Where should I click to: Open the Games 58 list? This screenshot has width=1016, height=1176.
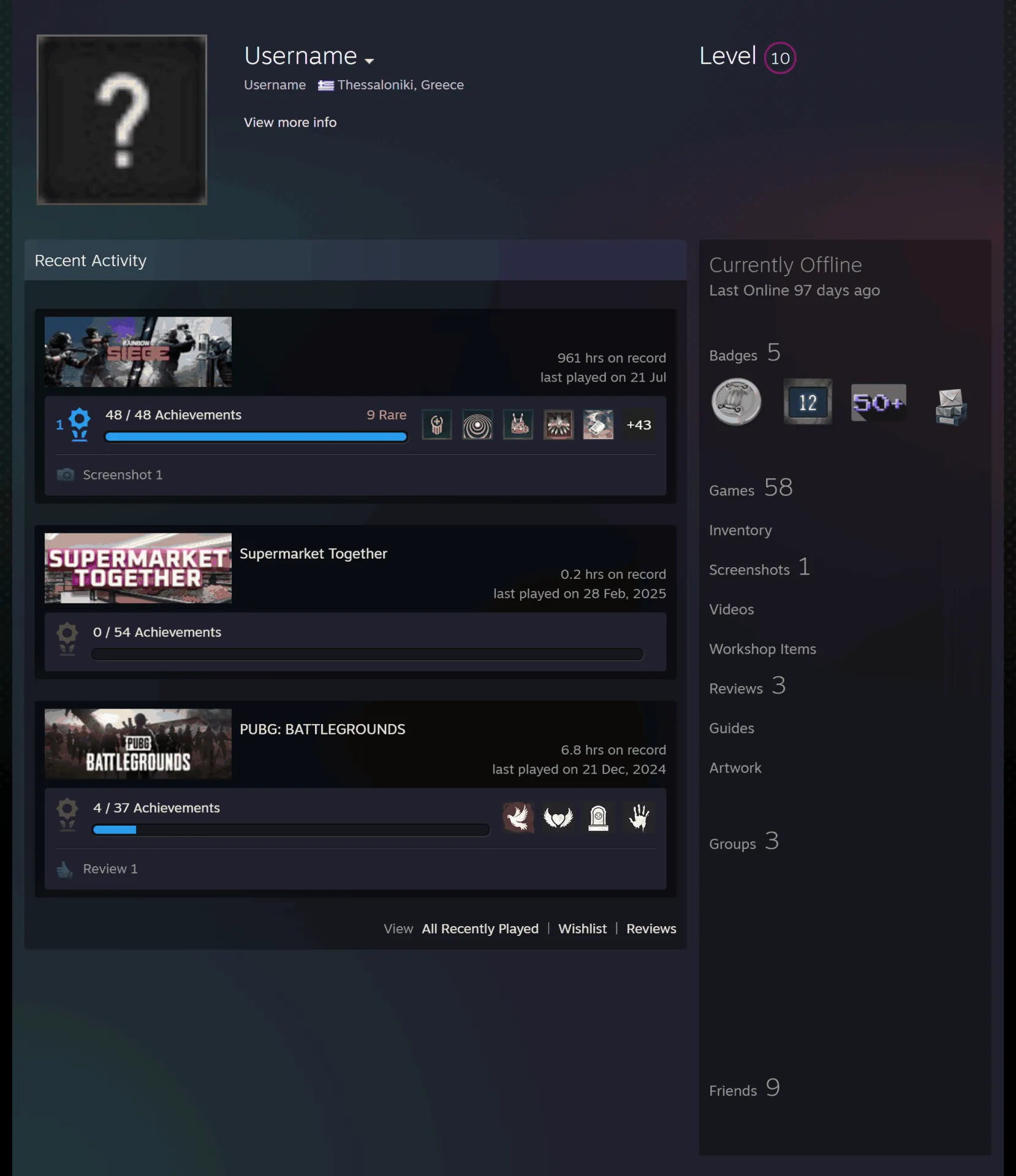click(751, 488)
